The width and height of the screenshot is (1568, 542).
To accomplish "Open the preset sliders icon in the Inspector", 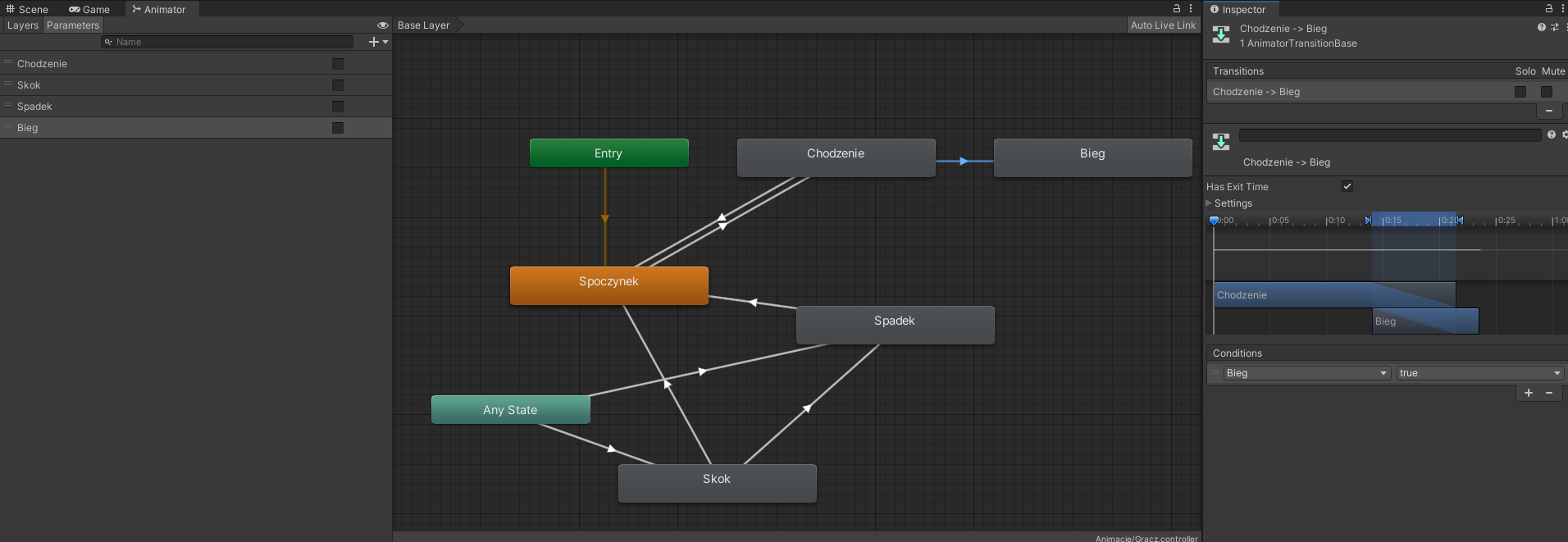I will click(x=1555, y=27).
